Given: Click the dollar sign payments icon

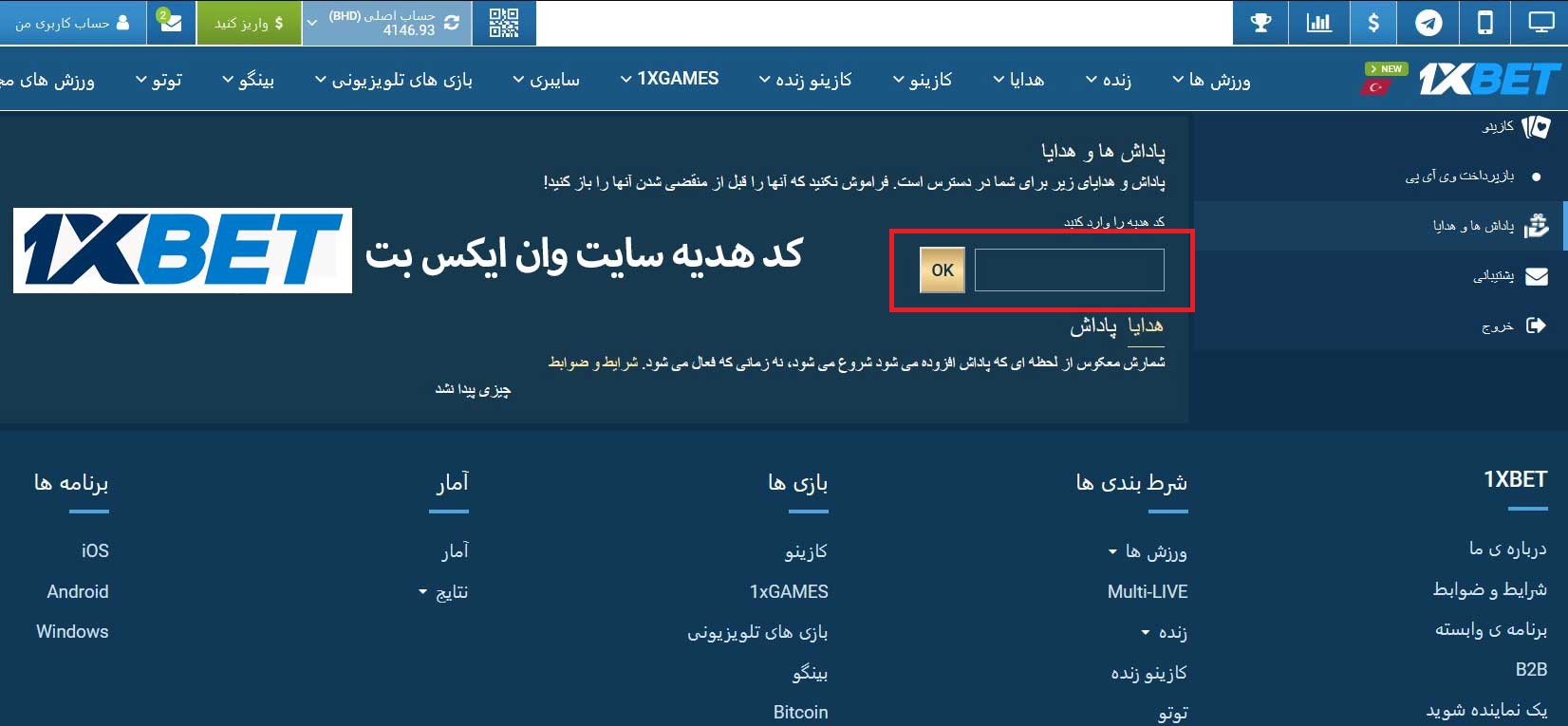Looking at the screenshot, I should click(1373, 23).
